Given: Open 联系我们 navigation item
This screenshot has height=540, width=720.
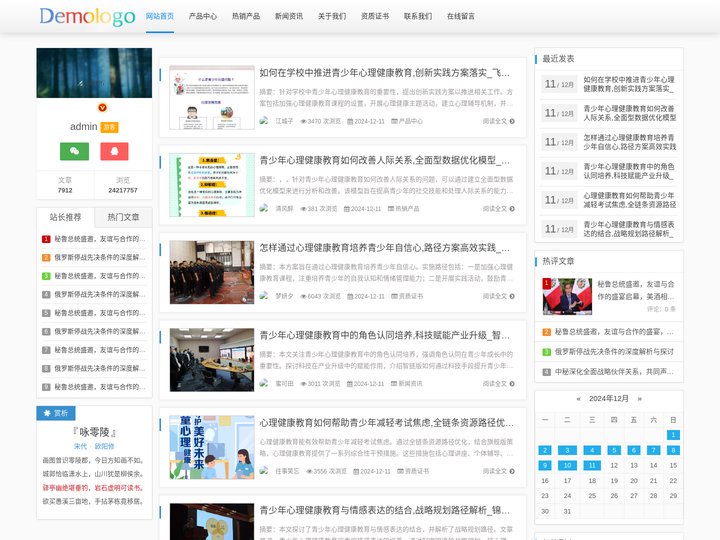Looking at the screenshot, I should 418,16.
